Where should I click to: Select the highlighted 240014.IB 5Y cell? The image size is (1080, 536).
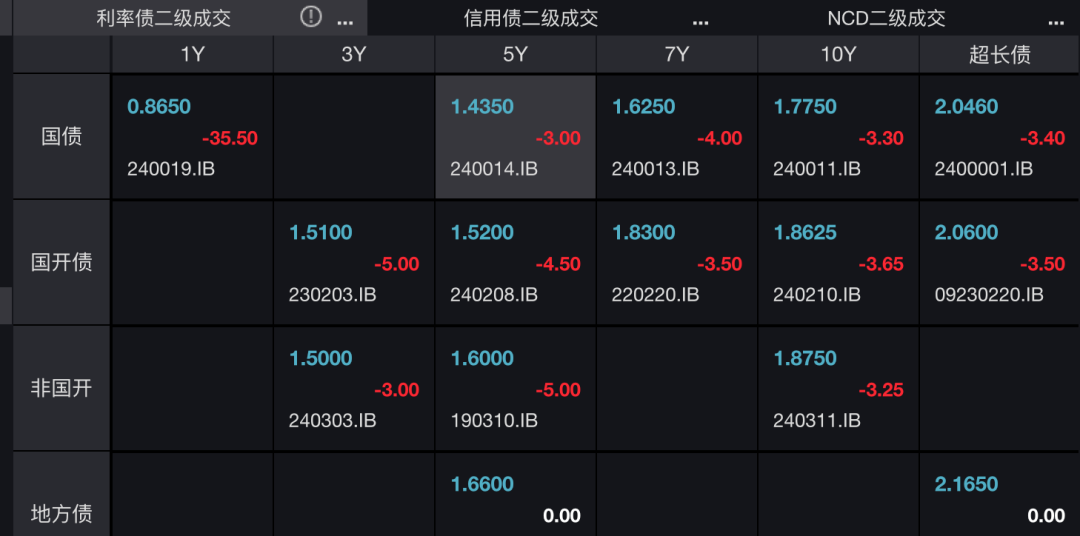point(515,138)
